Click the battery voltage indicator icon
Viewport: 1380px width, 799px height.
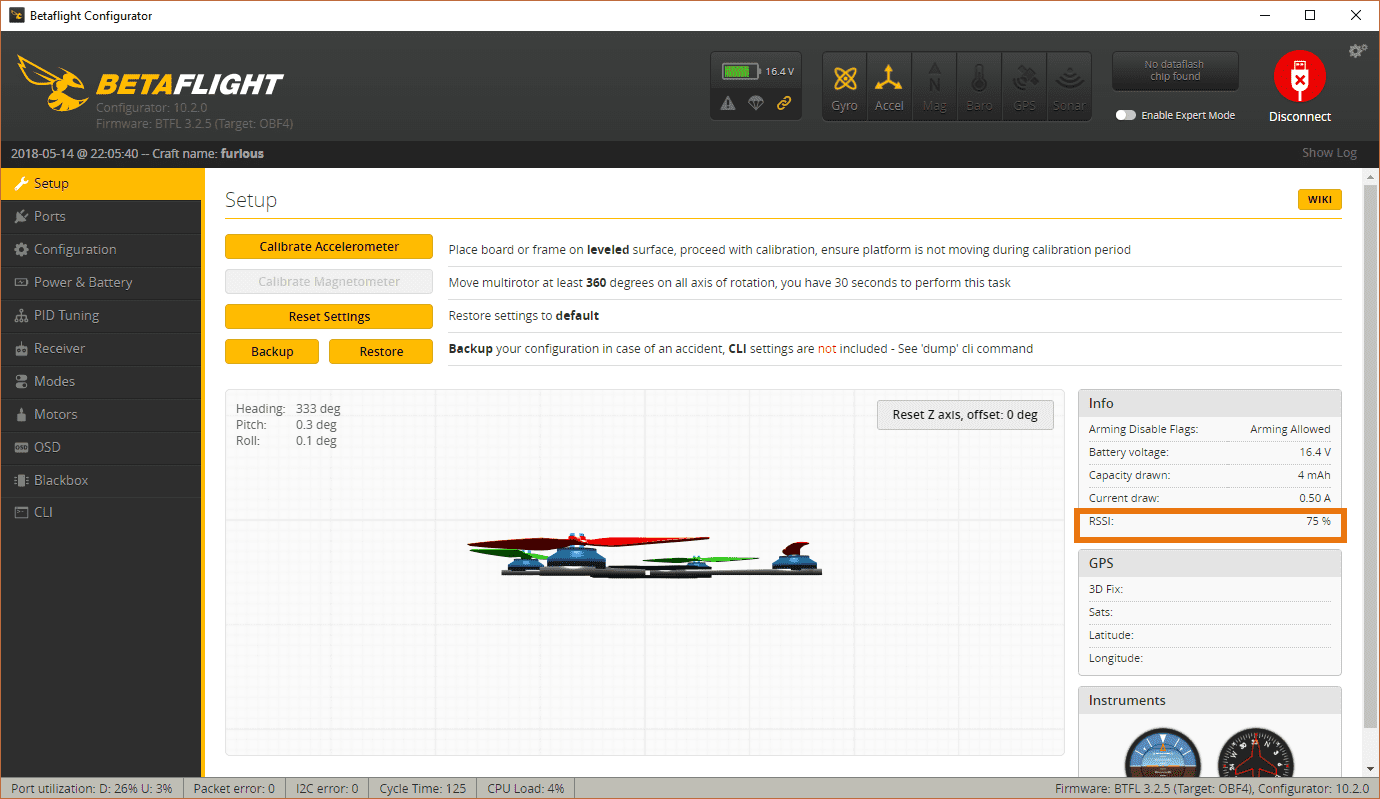[741, 72]
